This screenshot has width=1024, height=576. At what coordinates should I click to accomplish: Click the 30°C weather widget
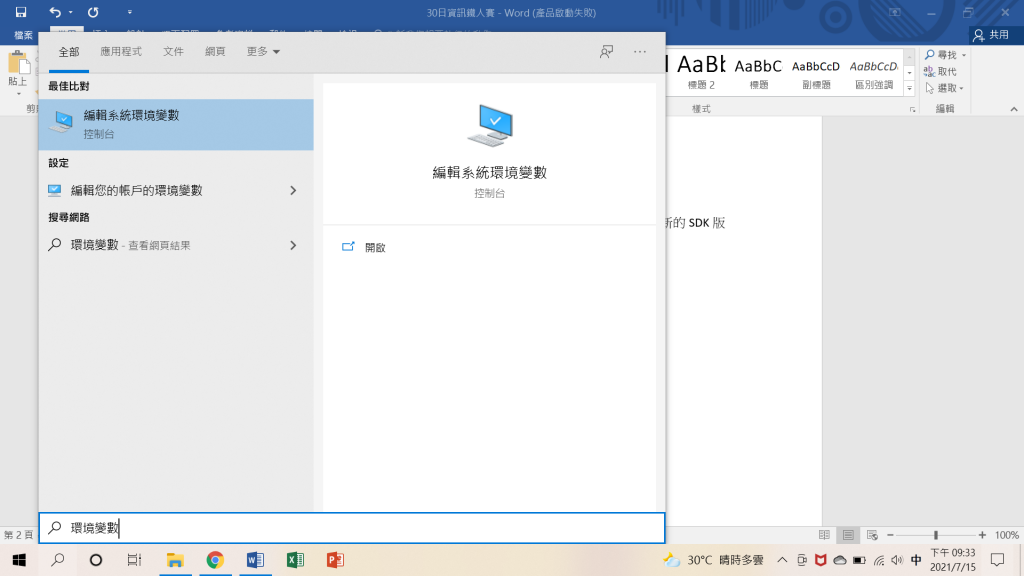pos(712,560)
